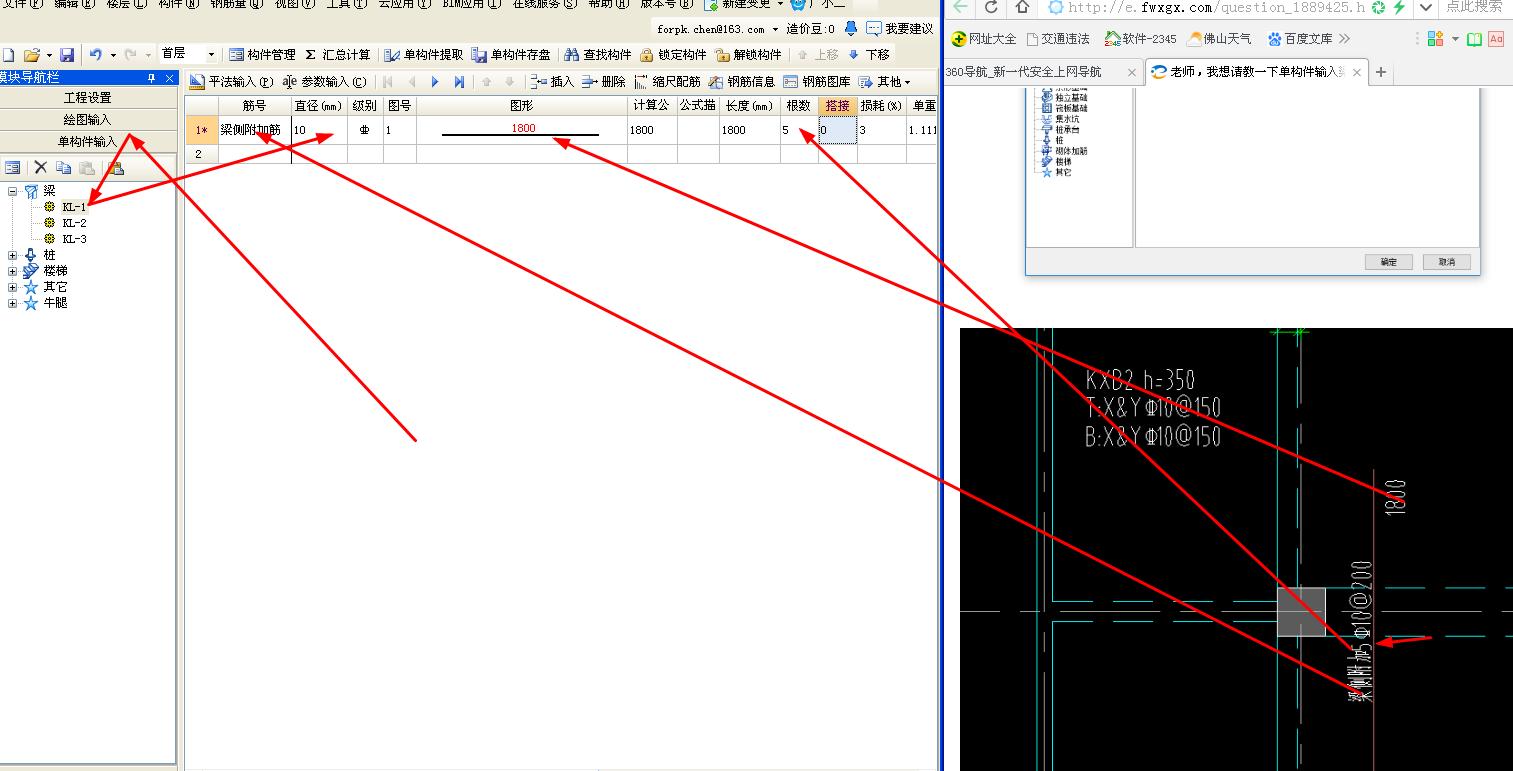Open the undo history dropdown arrow
This screenshot has height=771, width=1513.
pos(113,55)
